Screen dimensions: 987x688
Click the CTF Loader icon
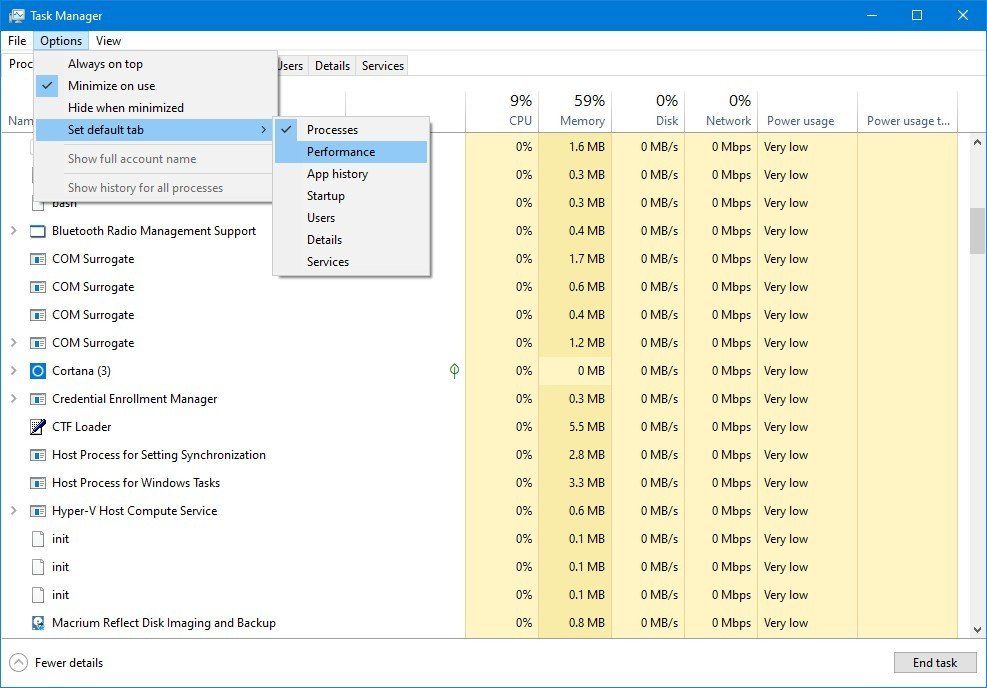[38, 427]
